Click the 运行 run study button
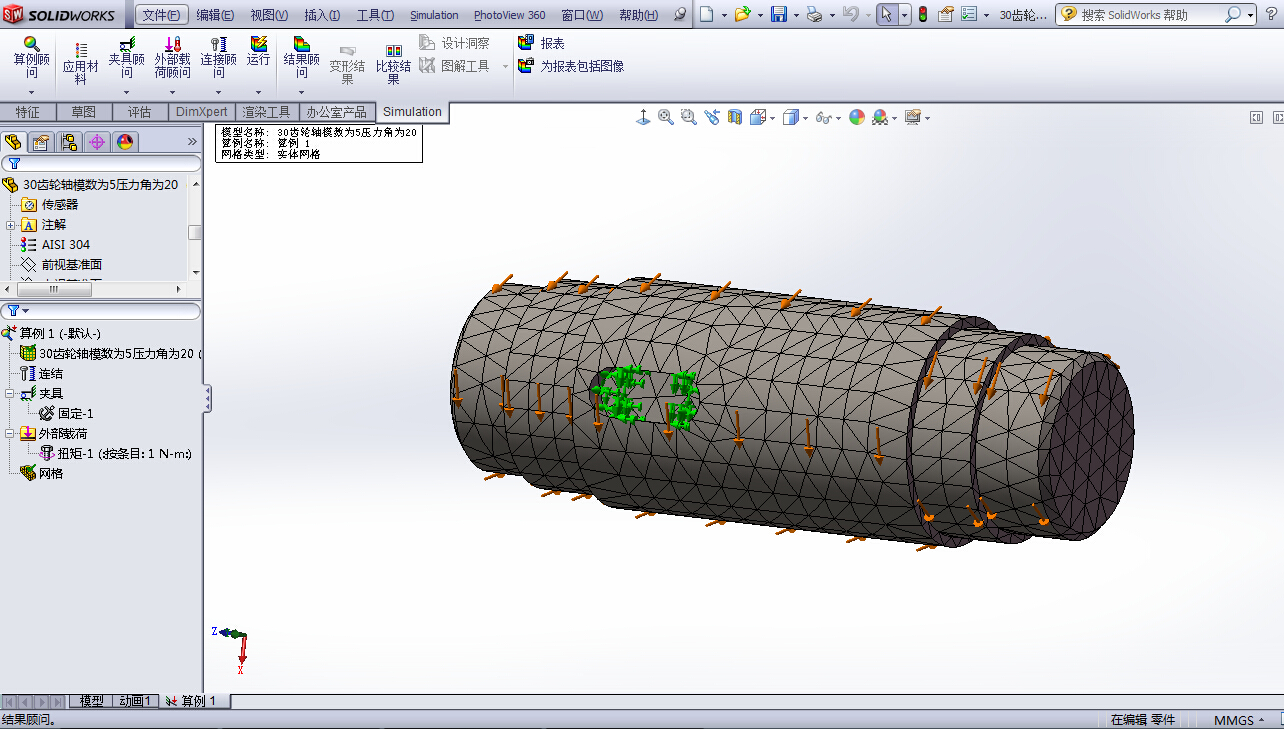This screenshot has height=729, width=1284. tap(258, 52)
